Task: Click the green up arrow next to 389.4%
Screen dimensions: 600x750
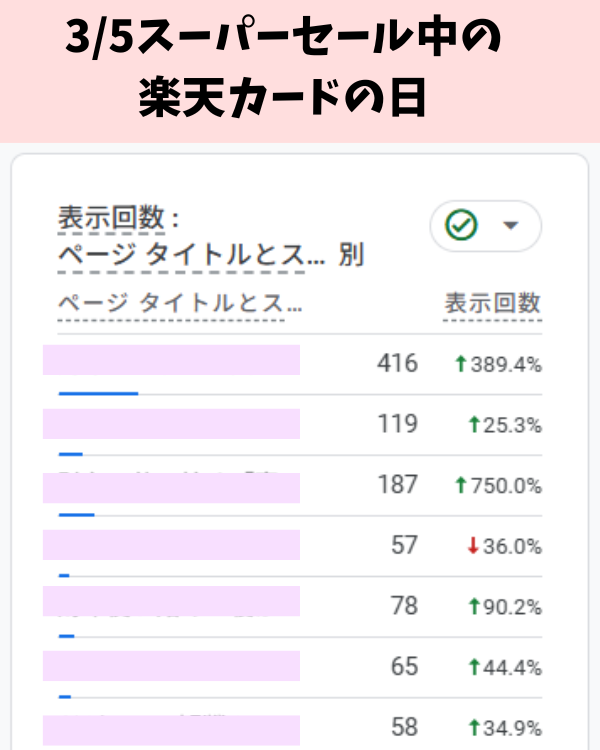Action: [x=461, y=364]
